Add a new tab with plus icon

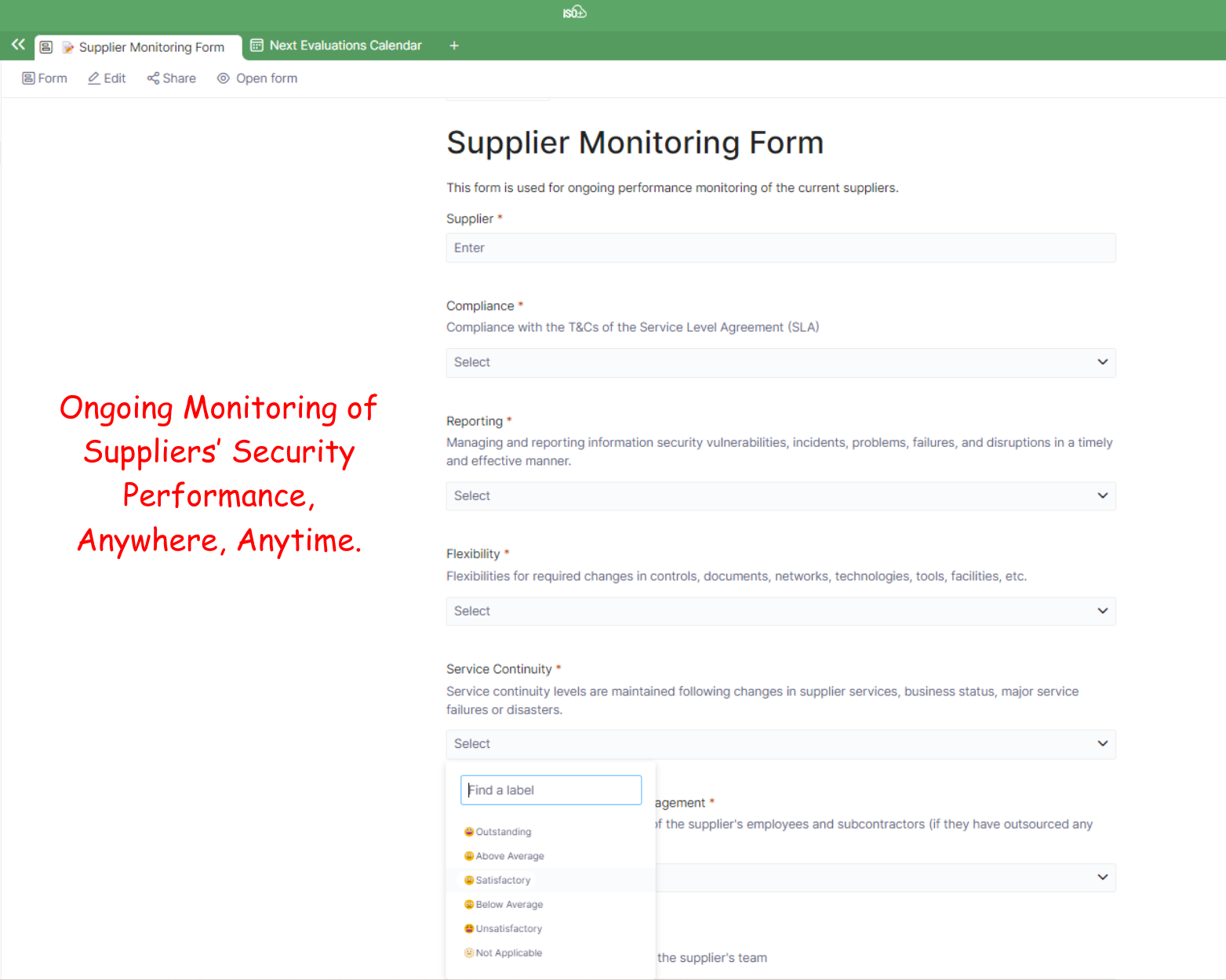coord(453,45)
